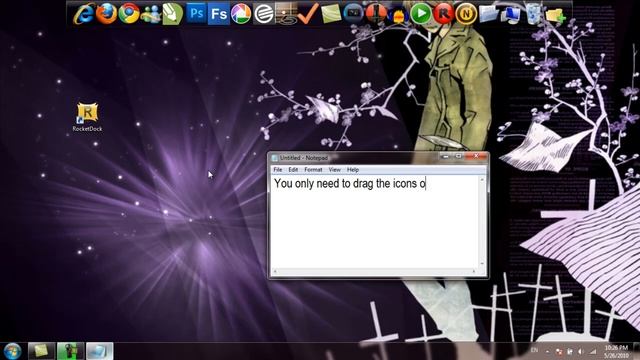Open the dark screen-shaped dock icon
Screen dimensions: 640x360
click(x=353, y=13)
